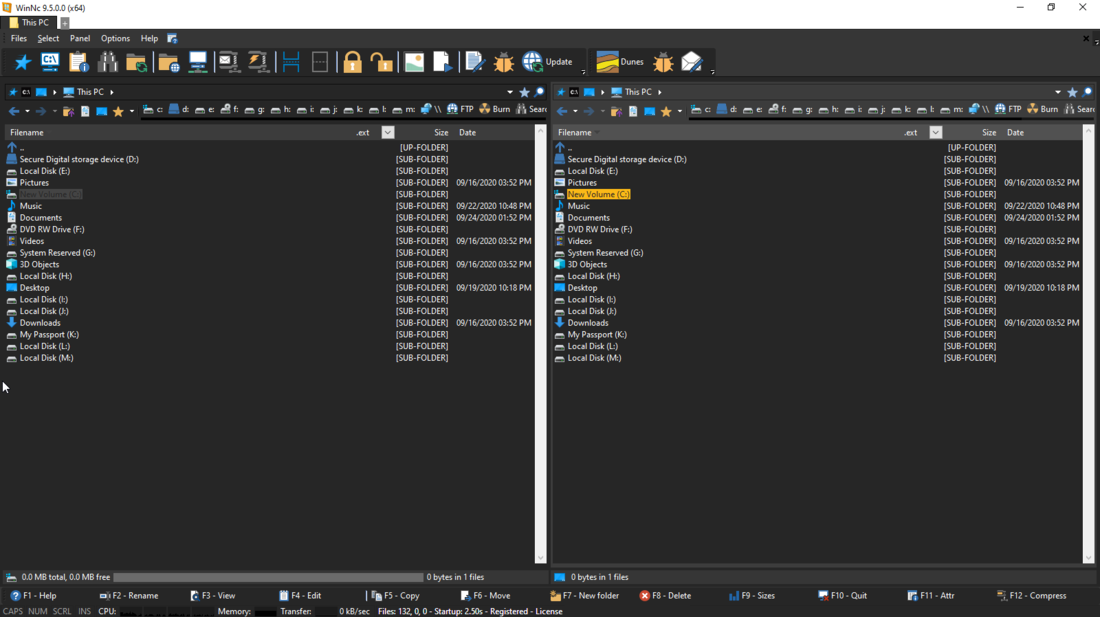Click FTP button in left panel drive bar
This screenshot has height=617, width=1100.
tap(460, 109)
